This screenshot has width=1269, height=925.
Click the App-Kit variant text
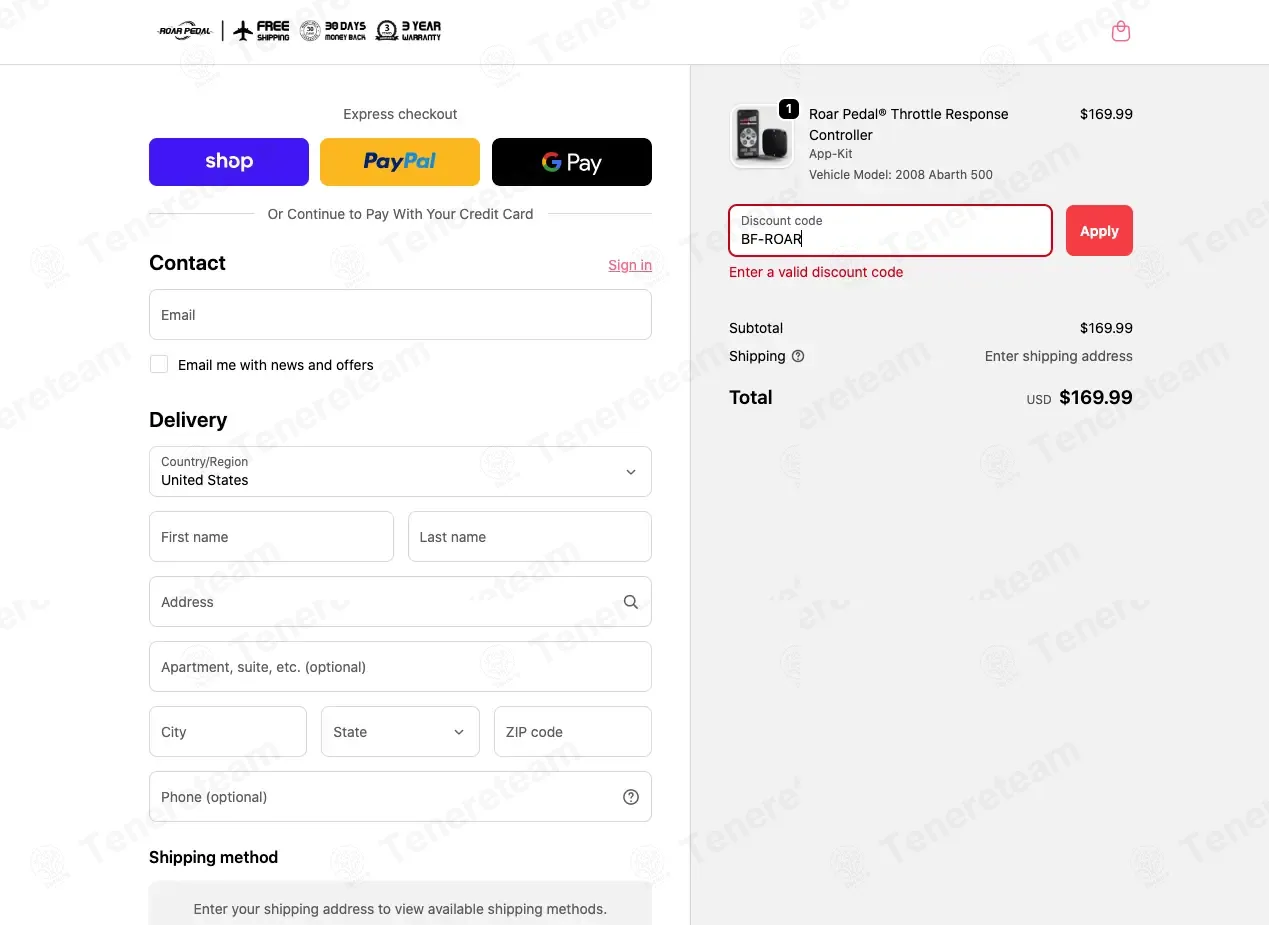(831, 155)
